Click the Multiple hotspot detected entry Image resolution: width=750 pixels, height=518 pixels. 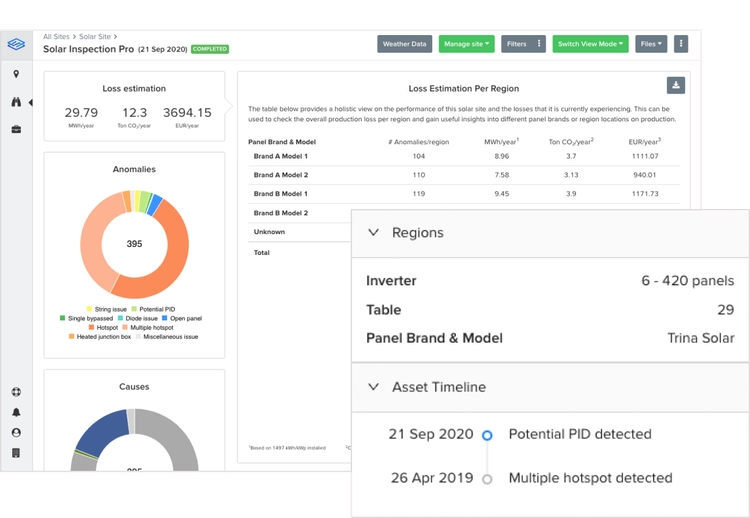tap(590, 478)
